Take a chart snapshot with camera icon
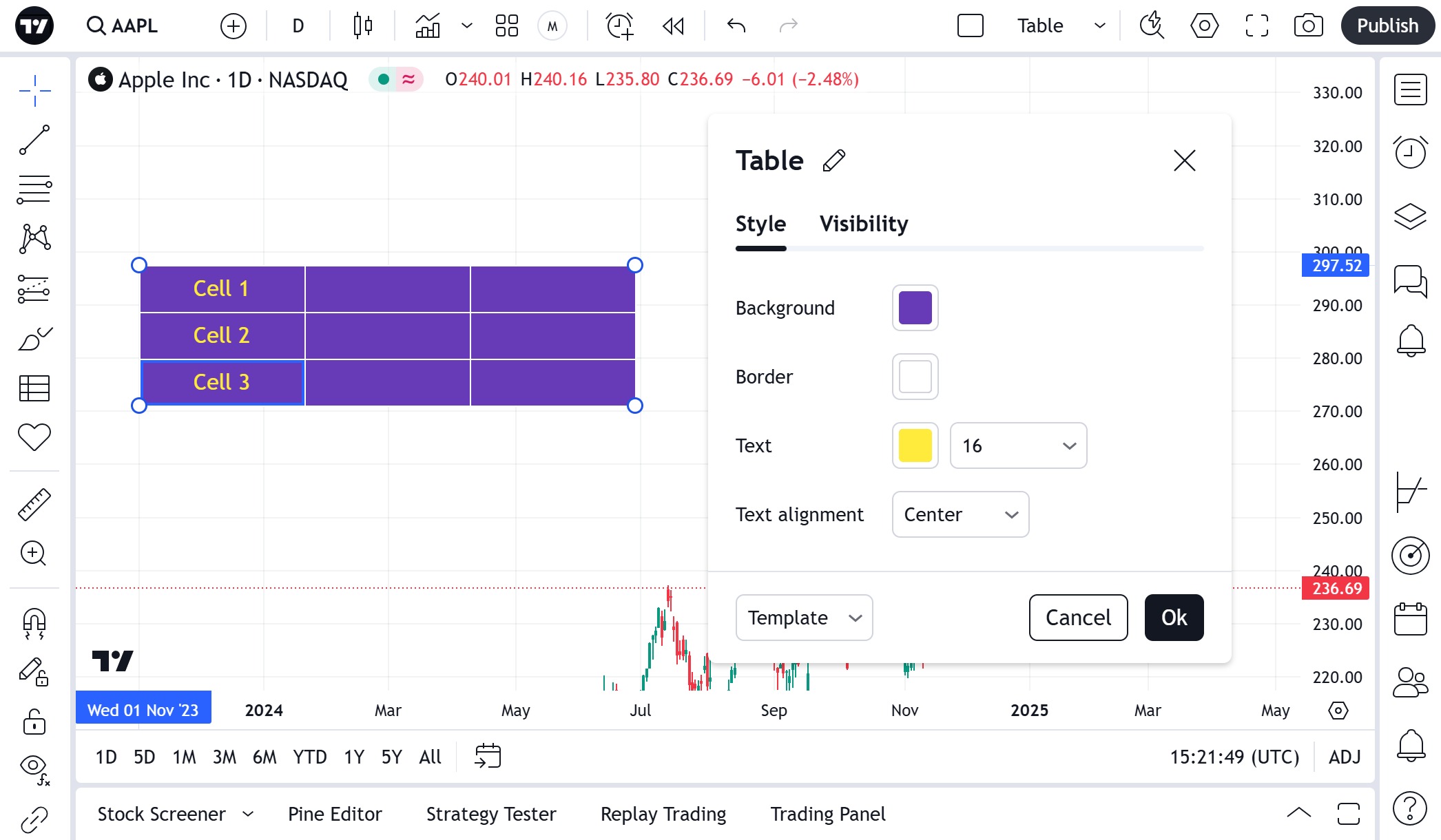Image resolution: width=1441 pixels, height=840 pixels. pos(1308,26)
